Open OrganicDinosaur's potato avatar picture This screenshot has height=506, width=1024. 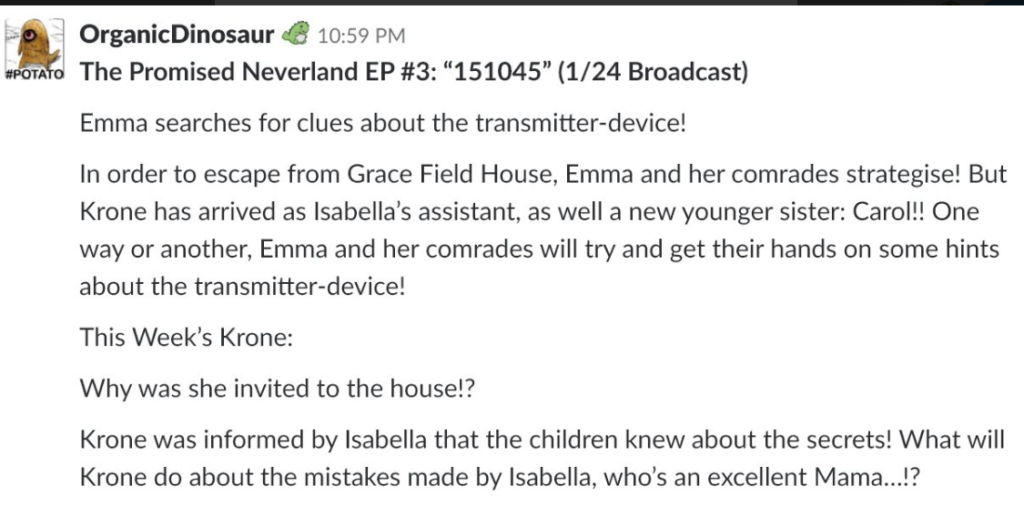(x=34, y=49)
